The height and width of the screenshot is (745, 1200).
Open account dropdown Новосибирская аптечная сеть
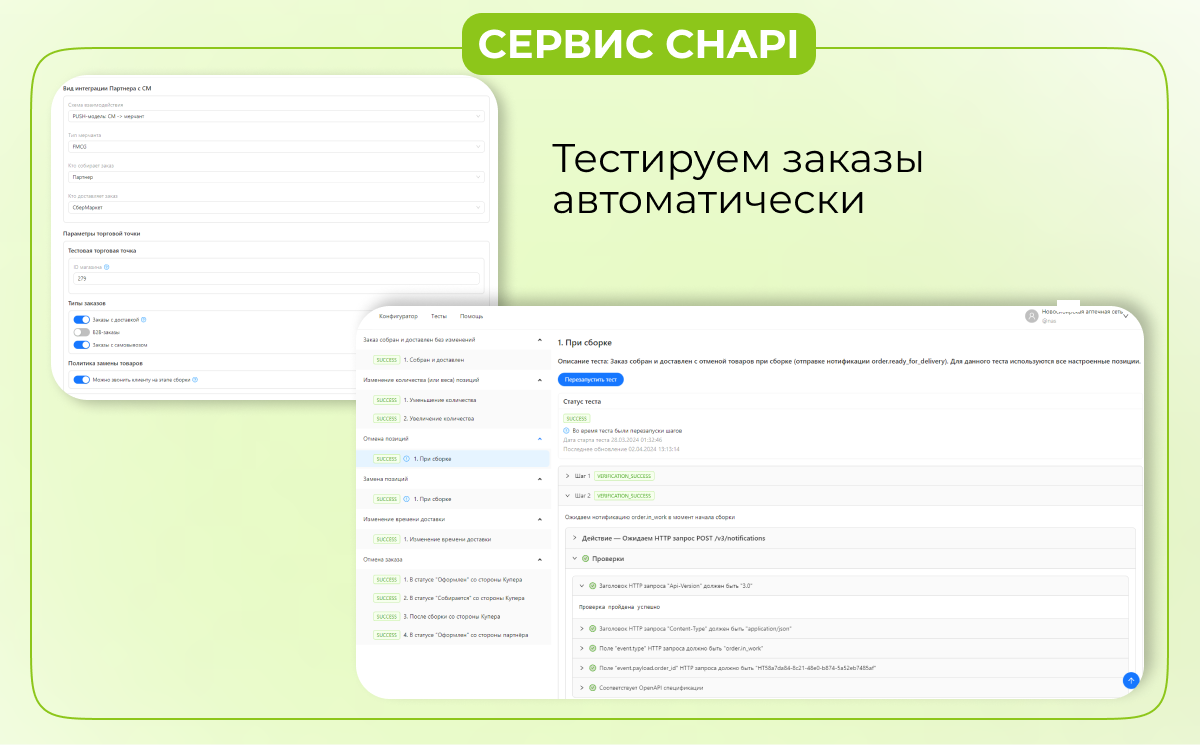point(1126,316)
